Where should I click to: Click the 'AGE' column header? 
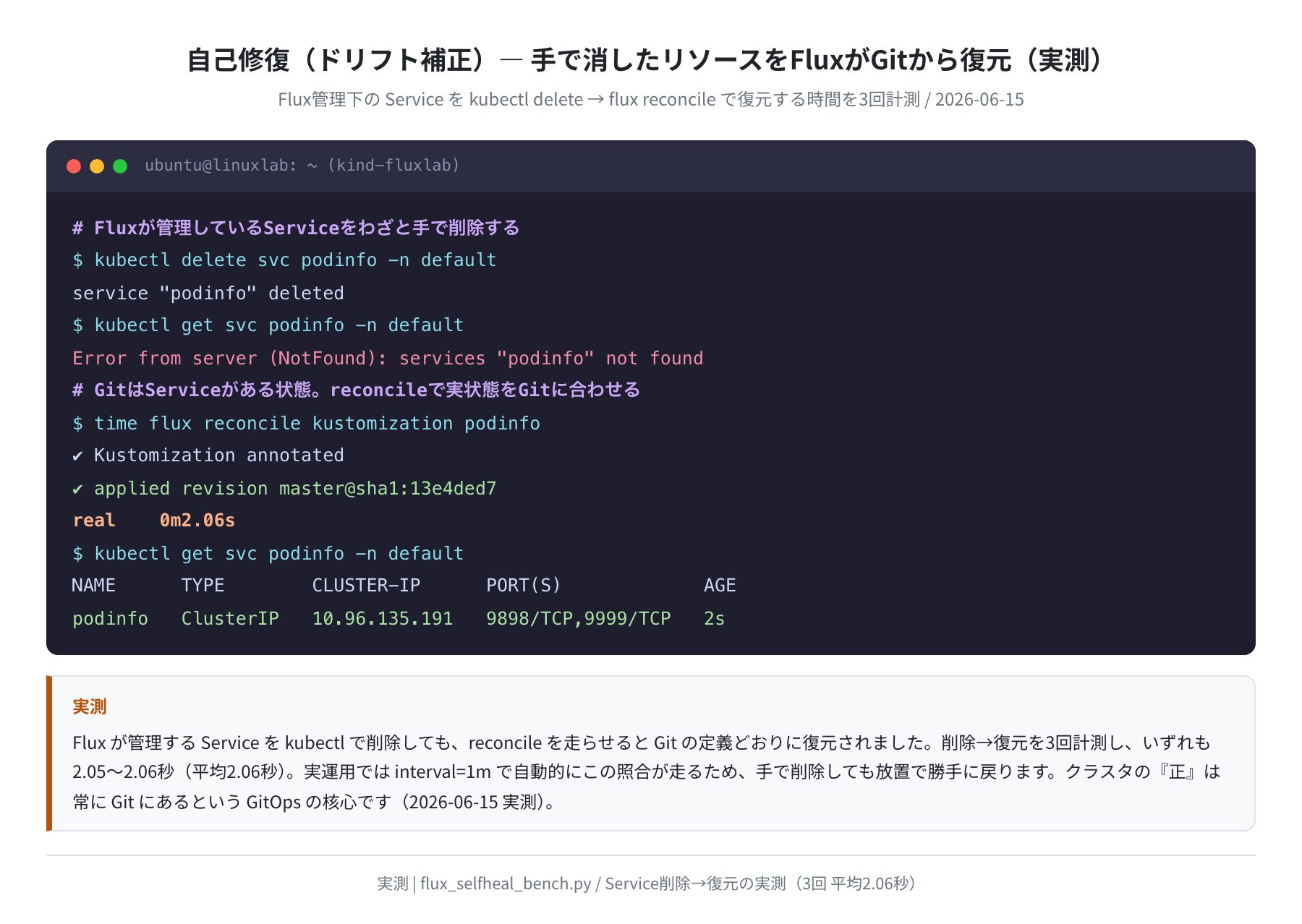[x=720, y=586]
